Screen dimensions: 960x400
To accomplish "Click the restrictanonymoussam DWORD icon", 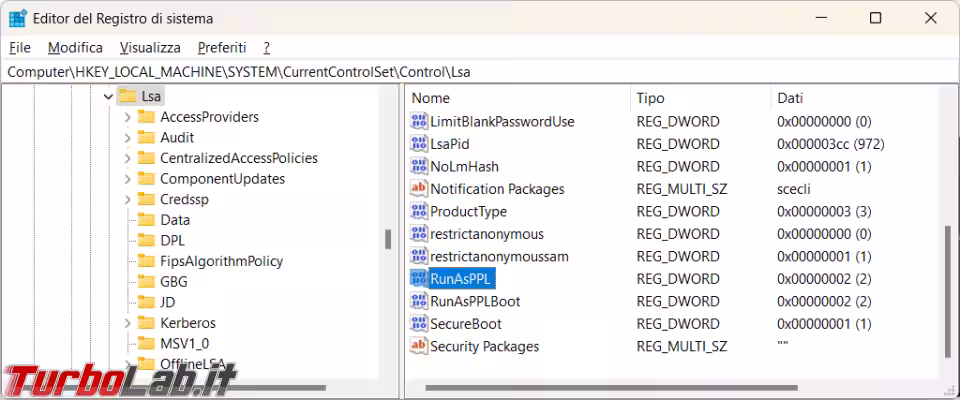I will point(419,256).
